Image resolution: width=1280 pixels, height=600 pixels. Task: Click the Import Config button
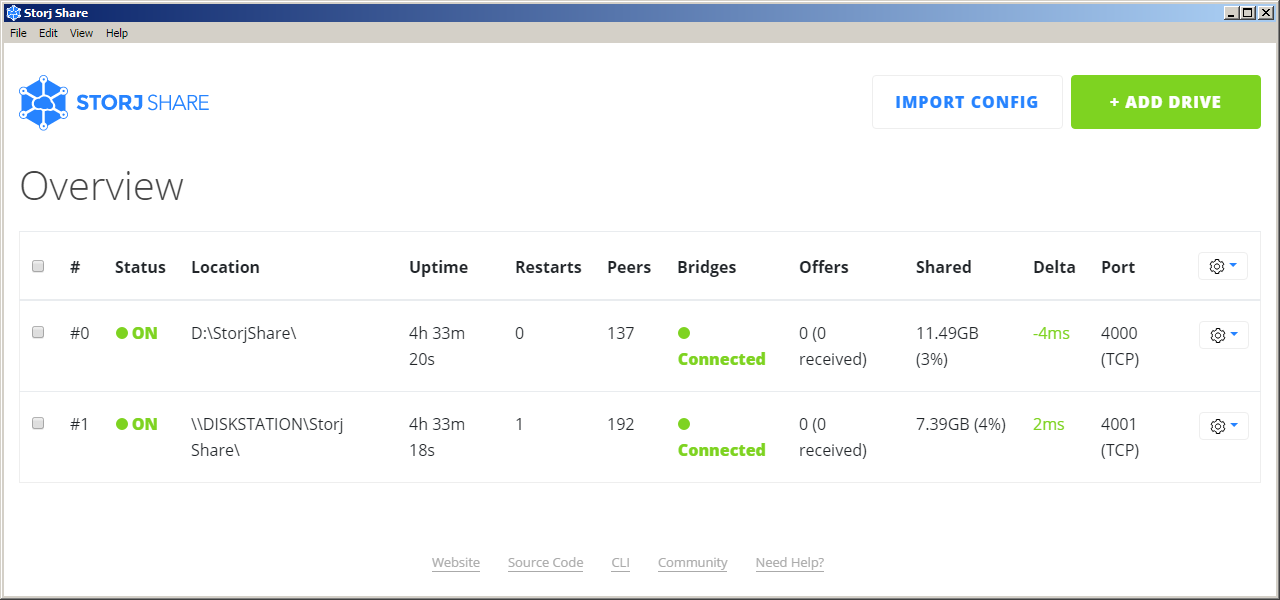click(x=967, y=102)
